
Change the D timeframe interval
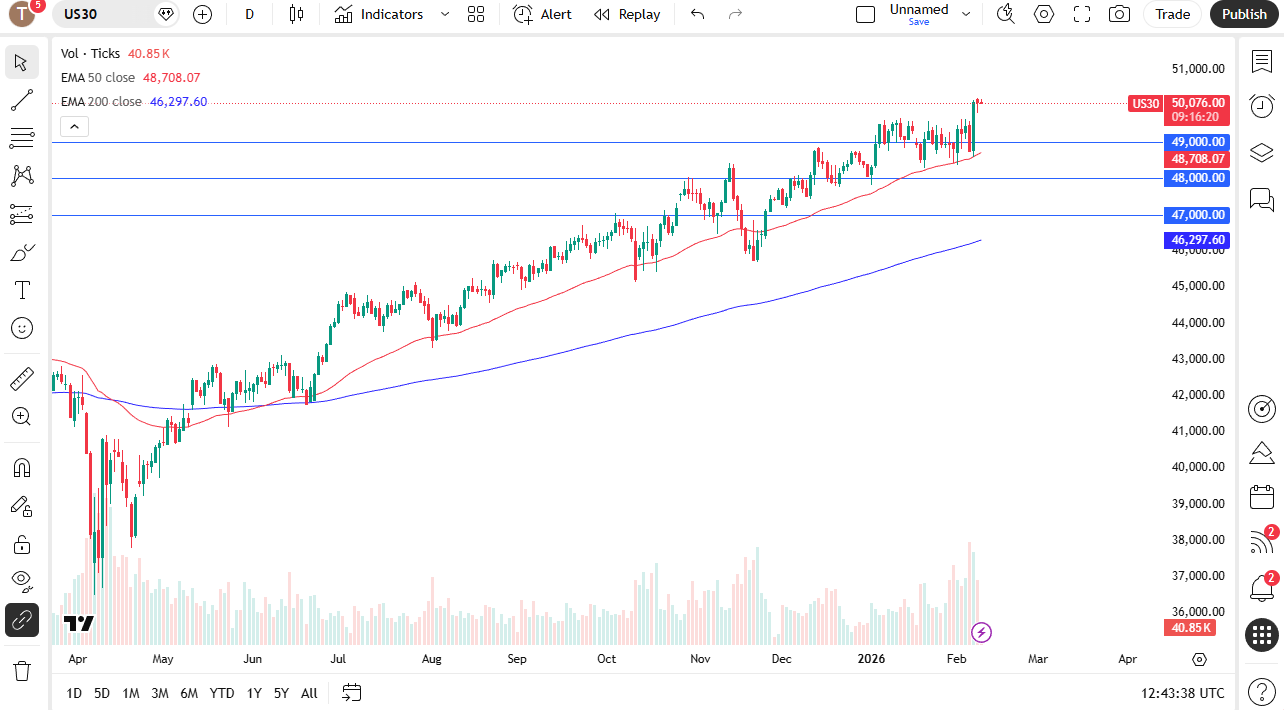click(249, 14)
